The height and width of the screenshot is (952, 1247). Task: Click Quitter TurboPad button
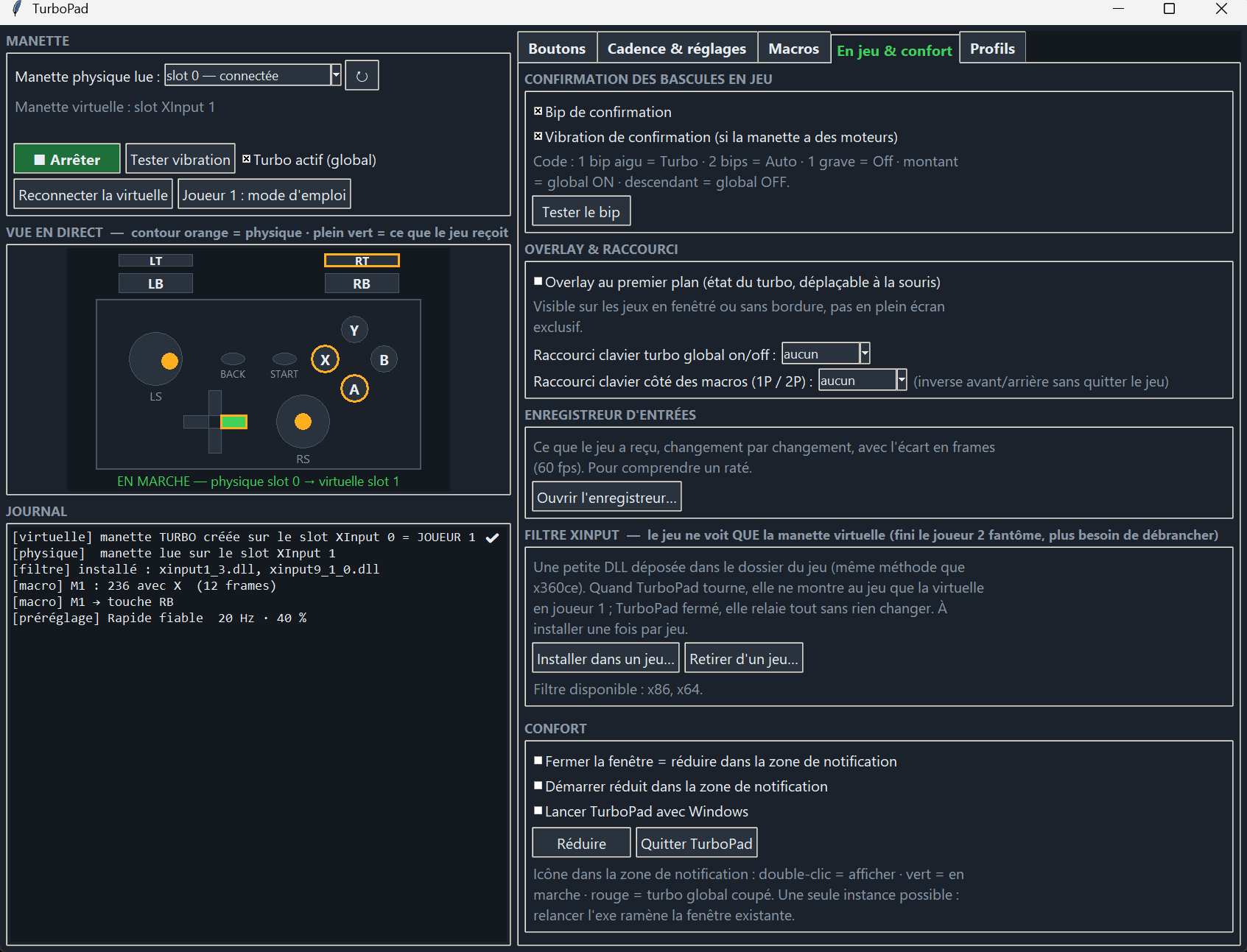coord(697,843)
